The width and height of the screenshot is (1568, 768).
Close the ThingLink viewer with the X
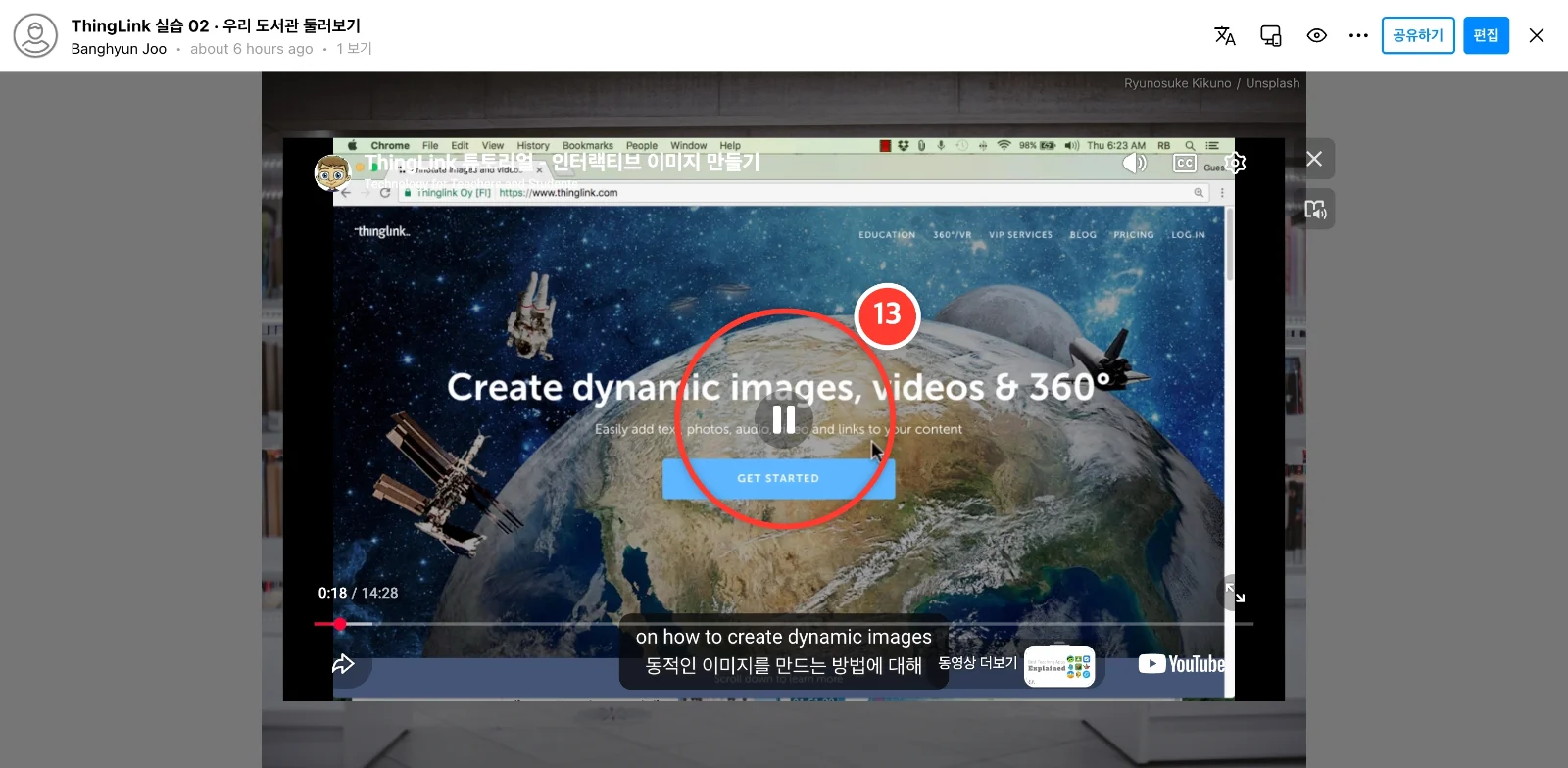point(1537,35)
